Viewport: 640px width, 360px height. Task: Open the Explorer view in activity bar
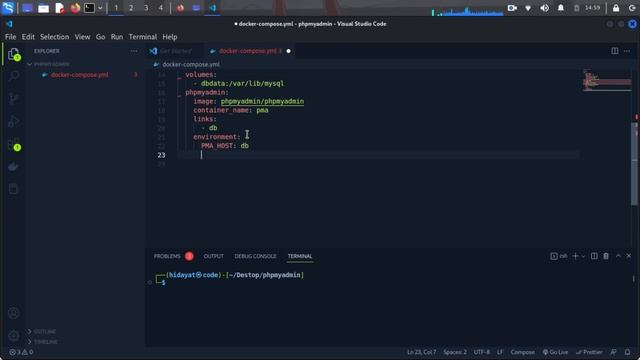13,53
